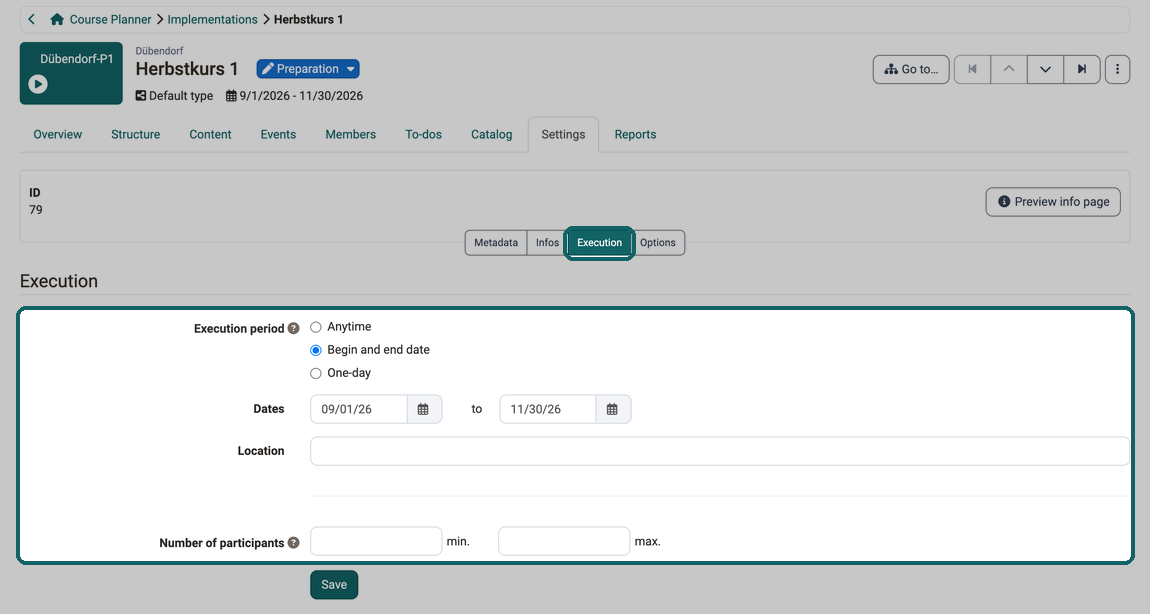Image resolution: width=1150 pixels, height=614 pixels.
Task: Select the Metadata segment
Action: [496, 243]
